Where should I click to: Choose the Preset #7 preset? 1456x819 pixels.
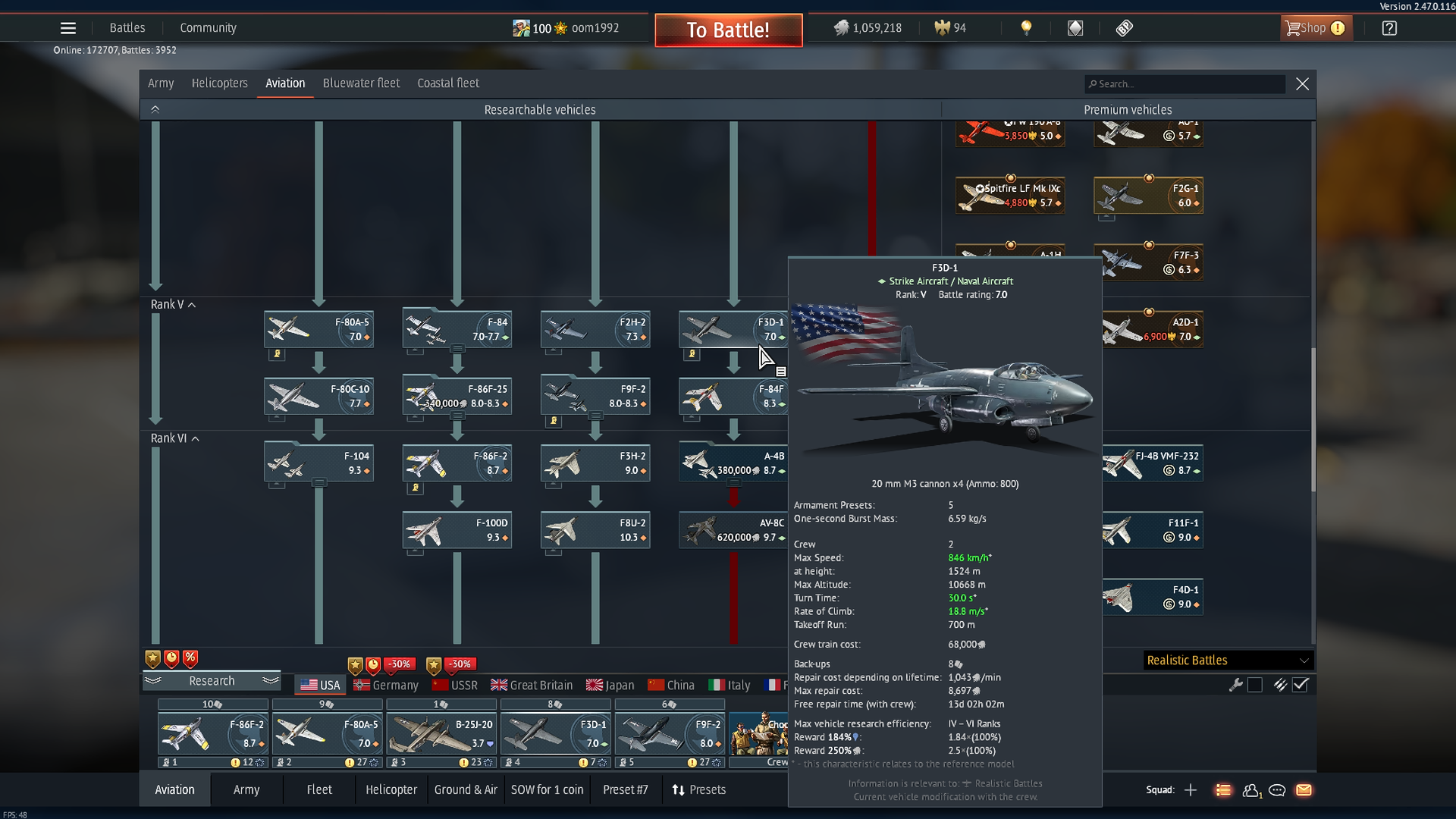tap(626, 790)
